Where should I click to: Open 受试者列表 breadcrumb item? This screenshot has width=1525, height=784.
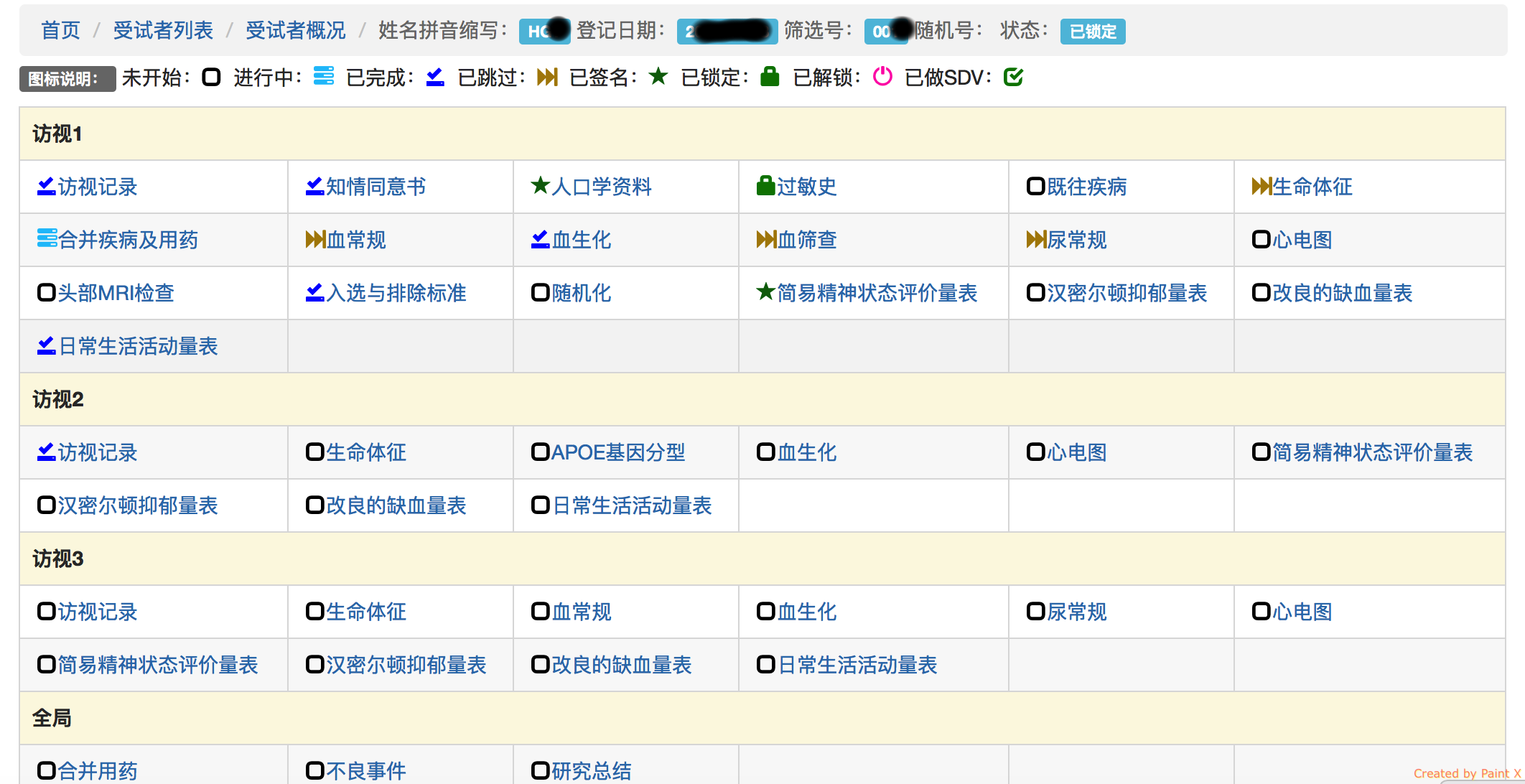(x=163, y=30)
